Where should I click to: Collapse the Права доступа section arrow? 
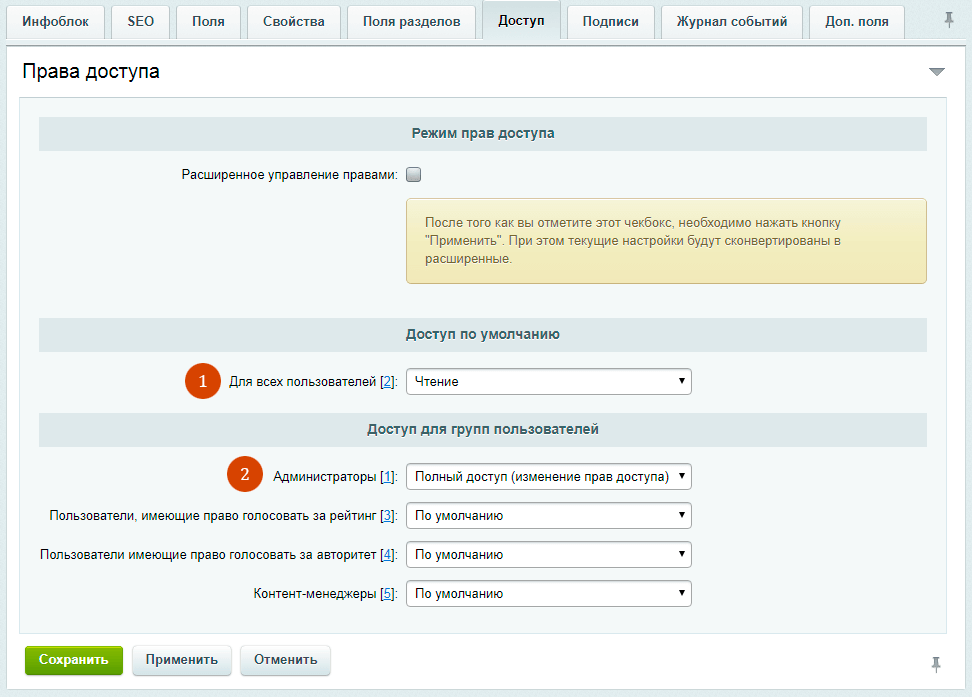936,72
